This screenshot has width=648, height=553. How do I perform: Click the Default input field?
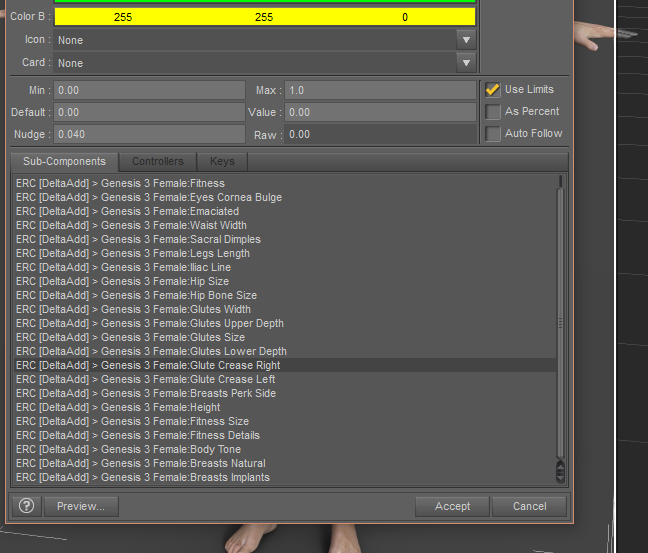click(x=149, y=112)
